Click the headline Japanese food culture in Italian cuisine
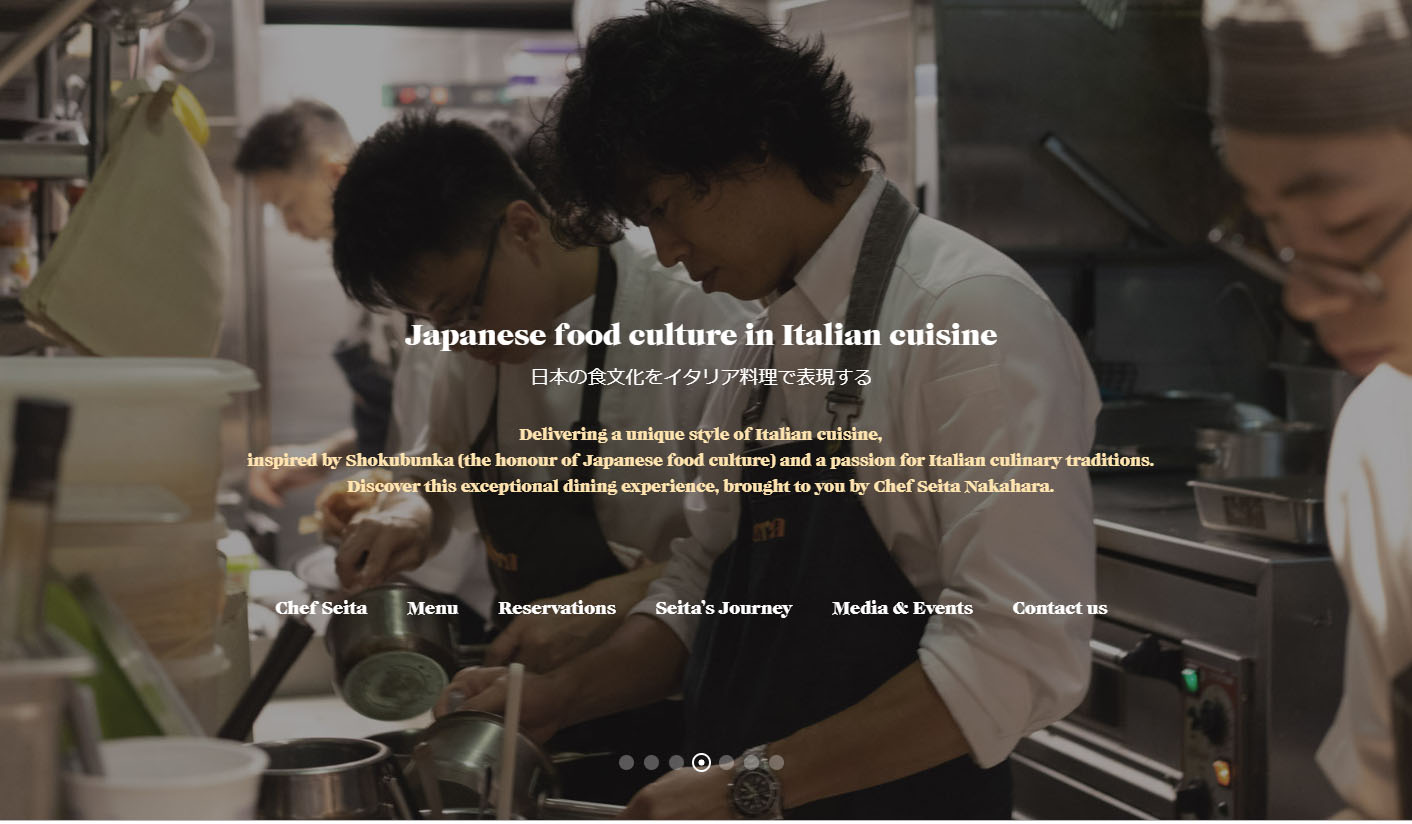The width and height of the screenshot is (1412, 824). coord(701,335)
